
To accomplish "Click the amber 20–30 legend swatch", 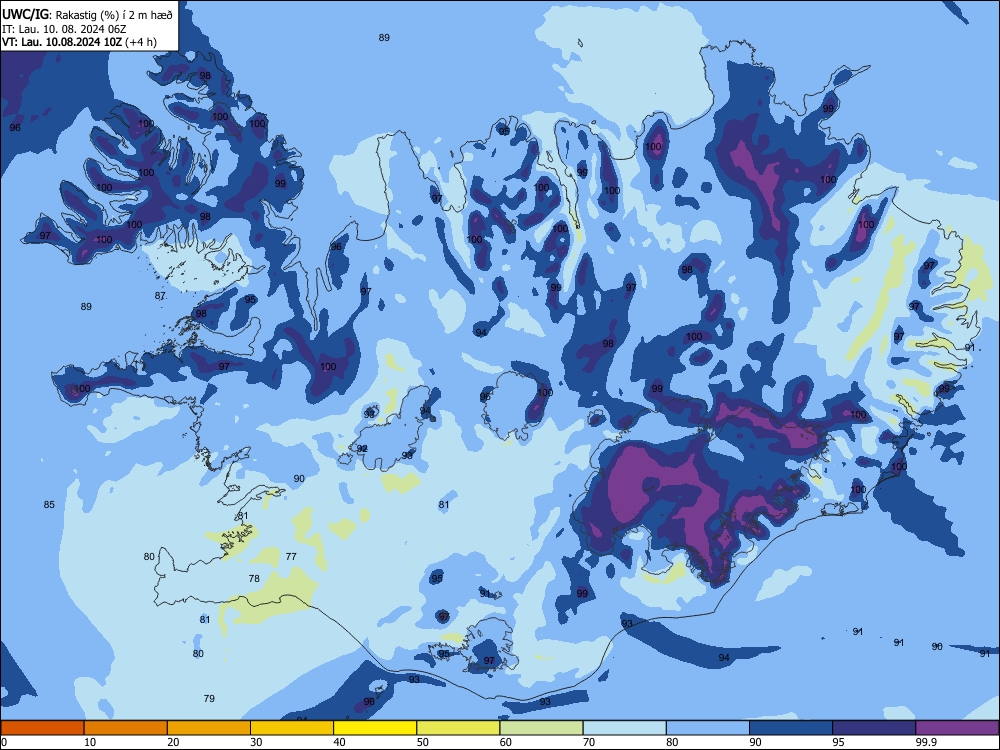I will click(209, 728).
